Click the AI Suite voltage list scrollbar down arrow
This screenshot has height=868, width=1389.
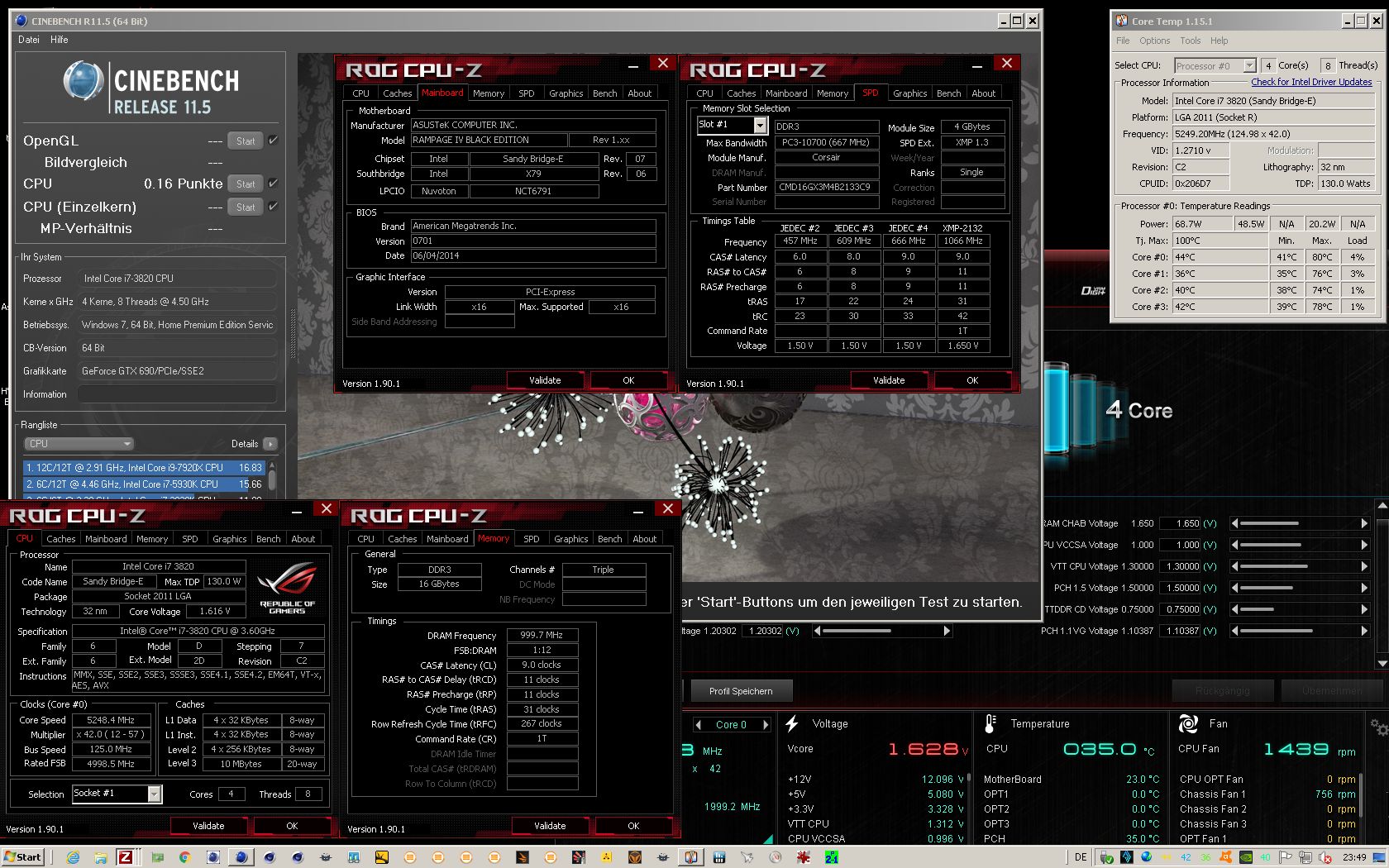click(1382, 664)
